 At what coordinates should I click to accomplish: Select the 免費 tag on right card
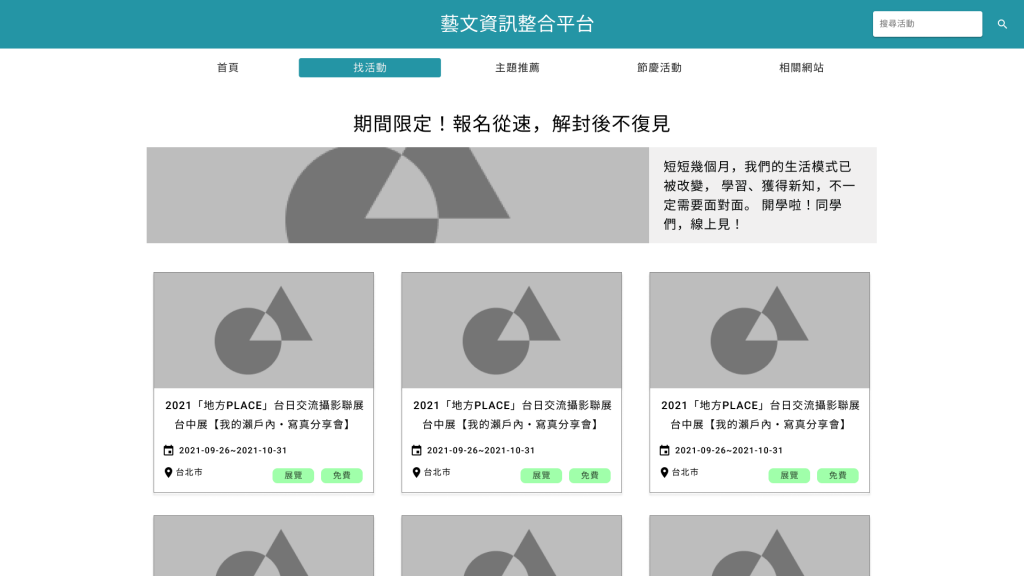[837, 475]
